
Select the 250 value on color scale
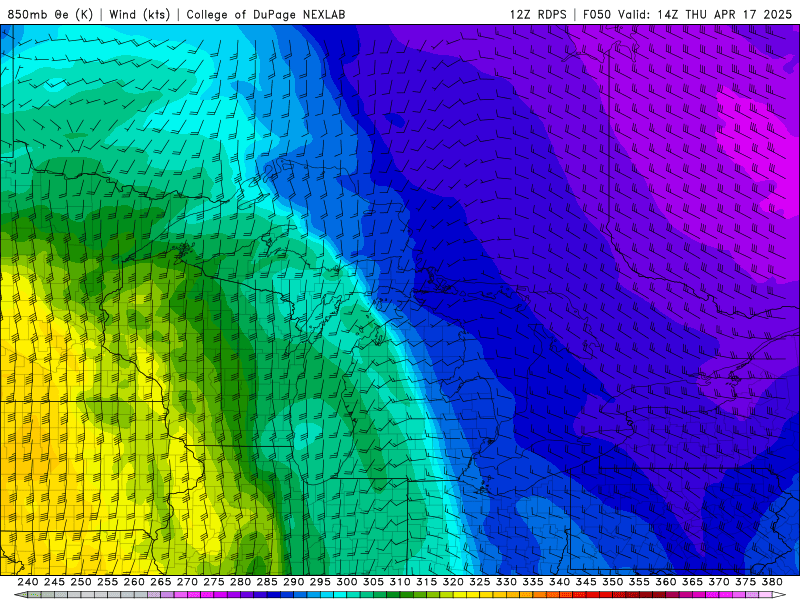(x=81, y=582)
